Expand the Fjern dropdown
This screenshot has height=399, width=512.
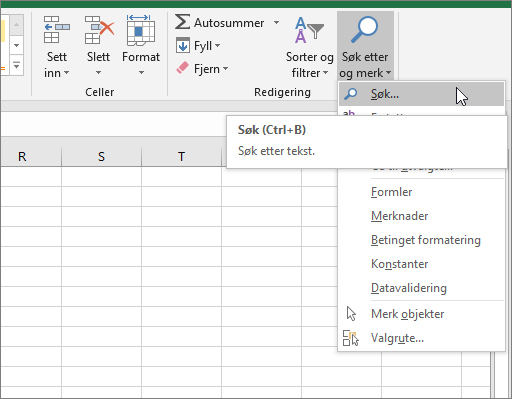pos(225,68)
